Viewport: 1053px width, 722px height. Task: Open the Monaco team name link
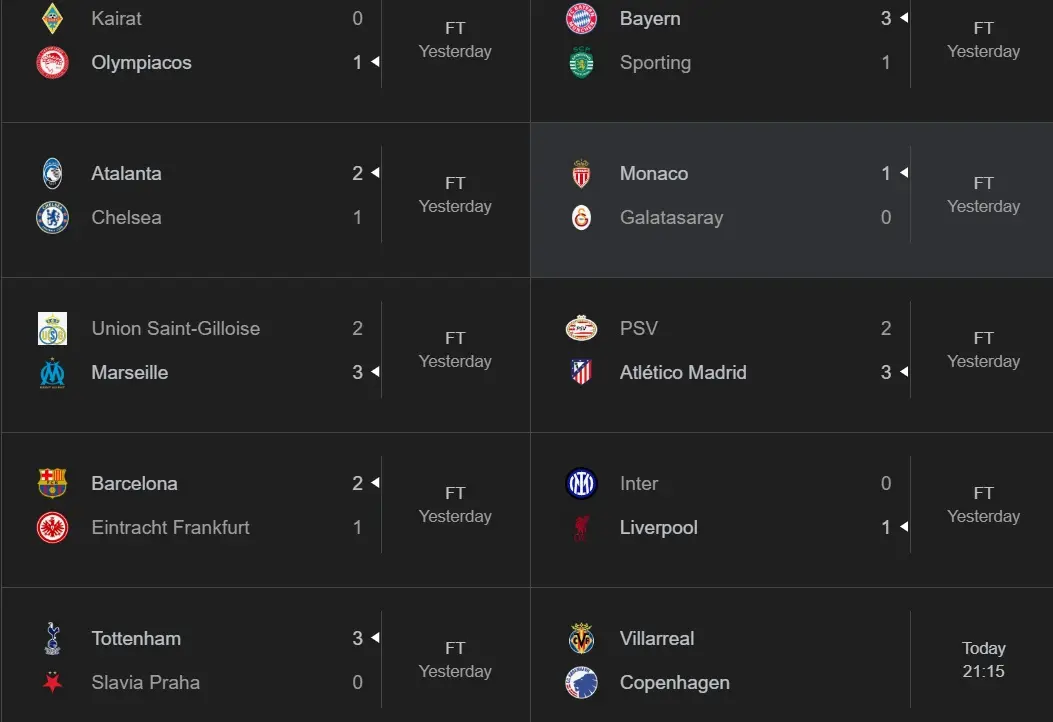[654, 173]
